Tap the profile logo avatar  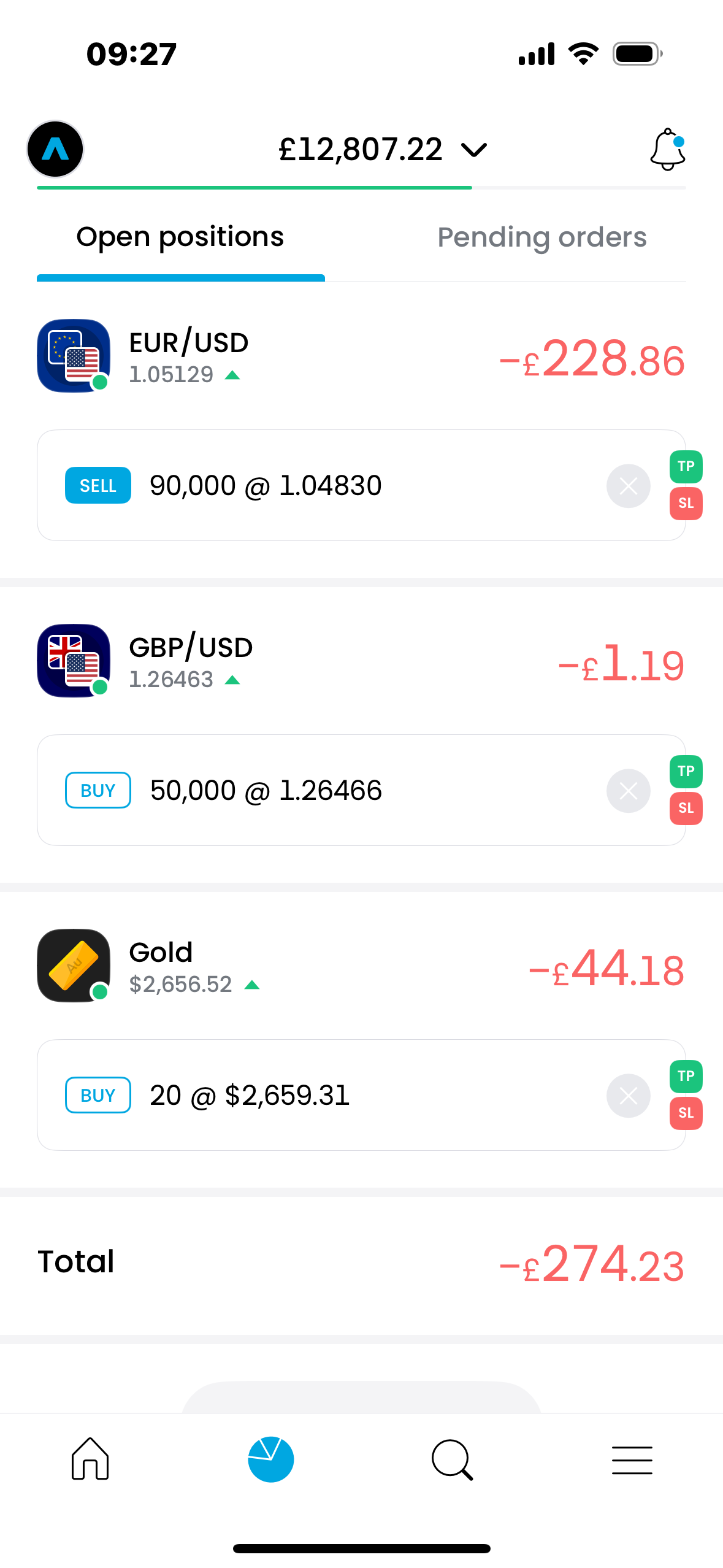click(55, 149)
